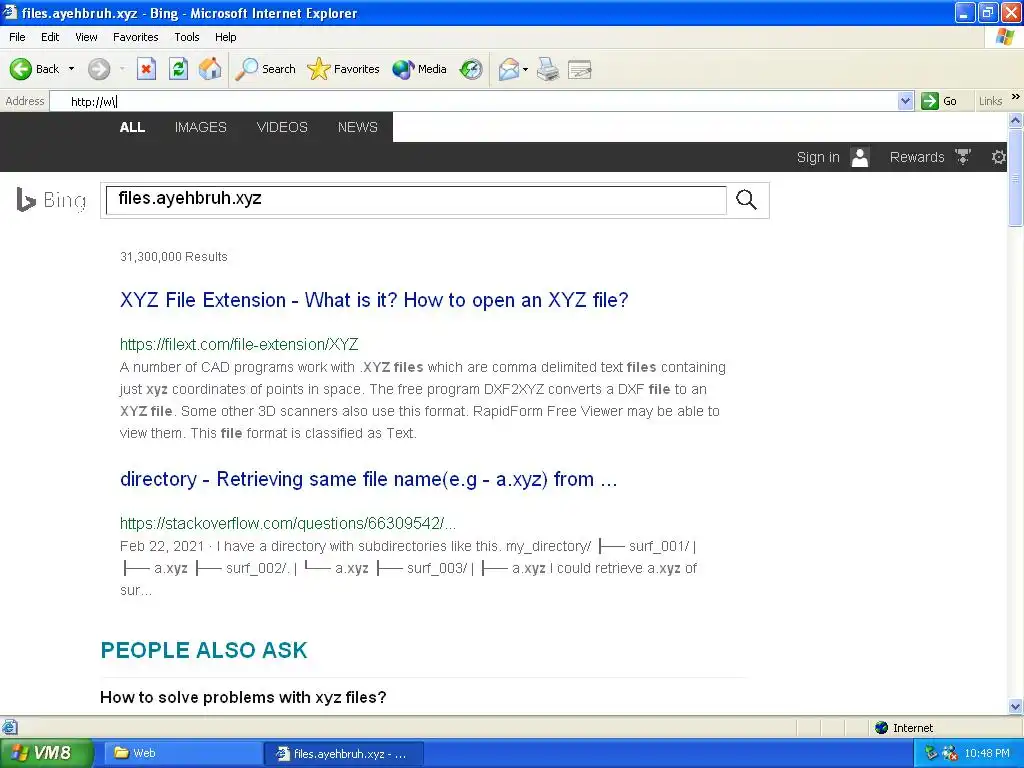Open the Help menu
Viewport: 1024px width, 768px height.
[x=225, y=37]
